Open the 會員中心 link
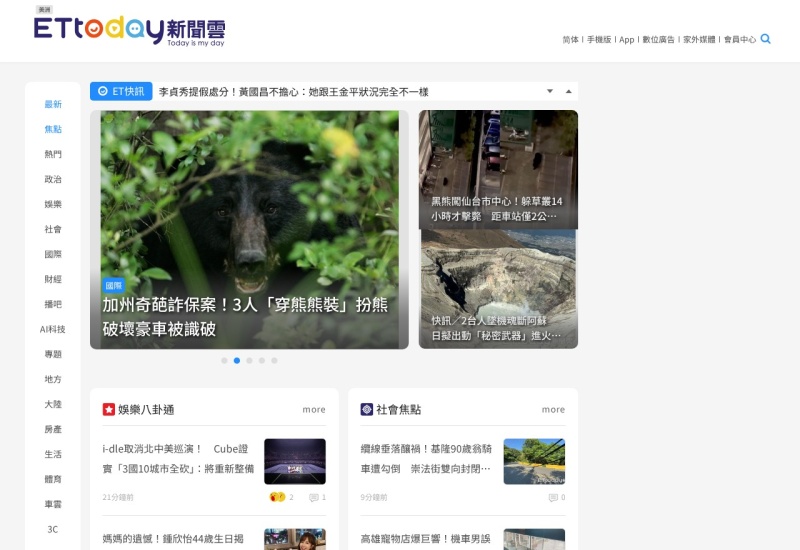800x550 pixels. point(740,39)
